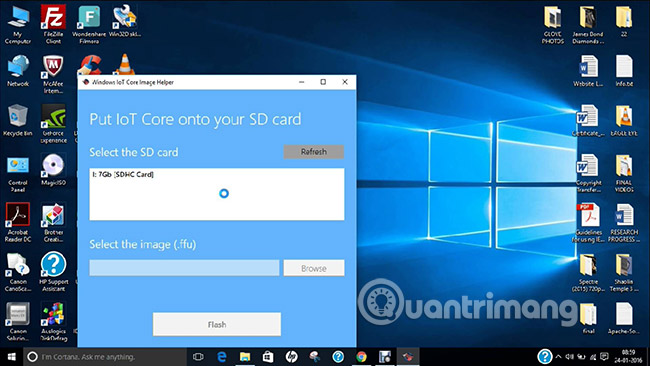Click the Windows Start button
The image size is (650, 366).
[x=12, y=357]
